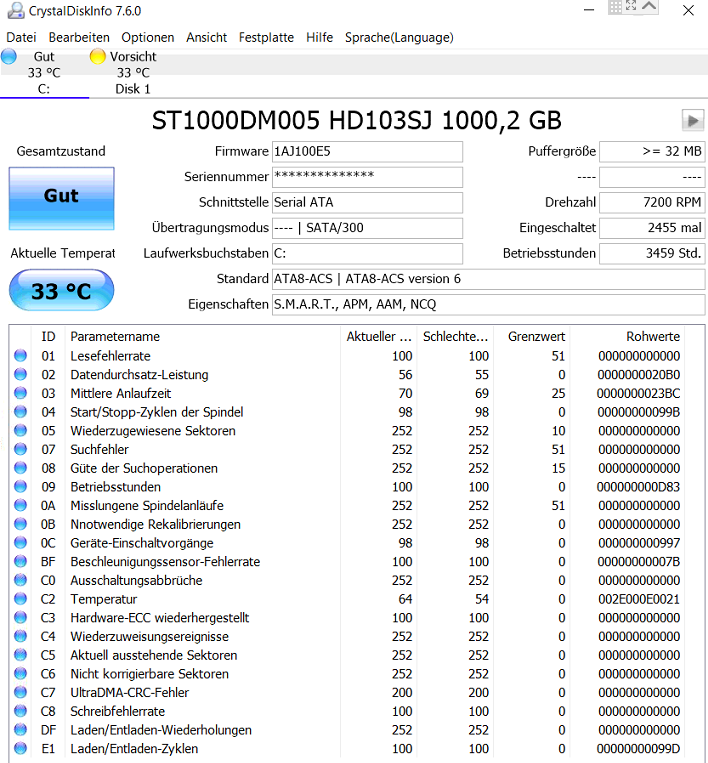Image resolution: width=708 pixels, height=763 pixels.
Task: Click status icon for Misslungene Spindelanläufe
Action: tap(20, 505)
